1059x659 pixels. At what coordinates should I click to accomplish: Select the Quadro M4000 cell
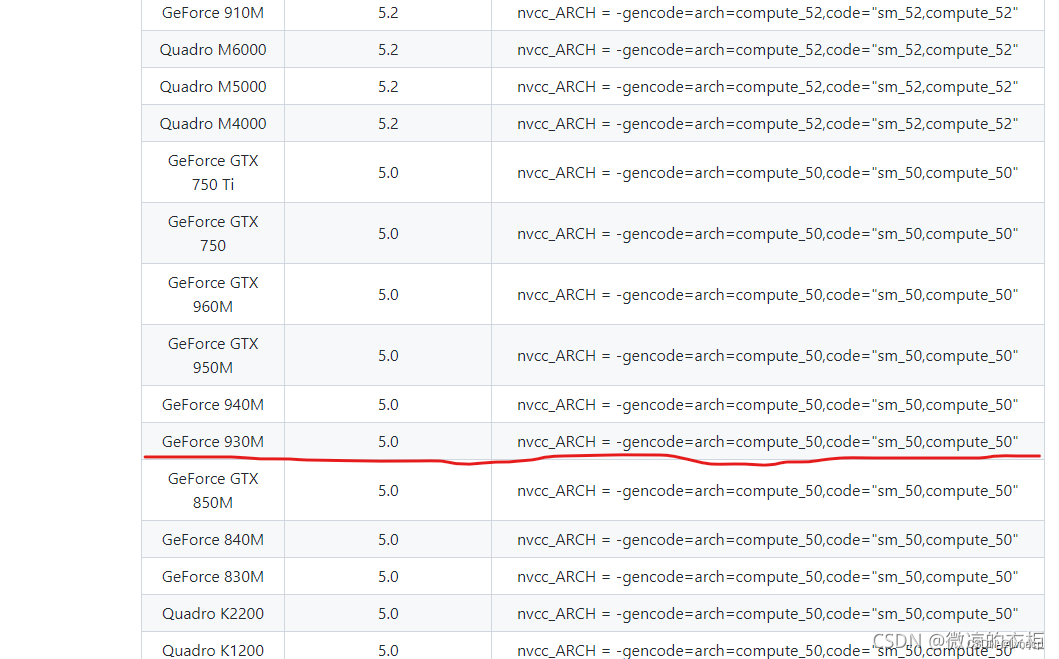tap(213, 124)
